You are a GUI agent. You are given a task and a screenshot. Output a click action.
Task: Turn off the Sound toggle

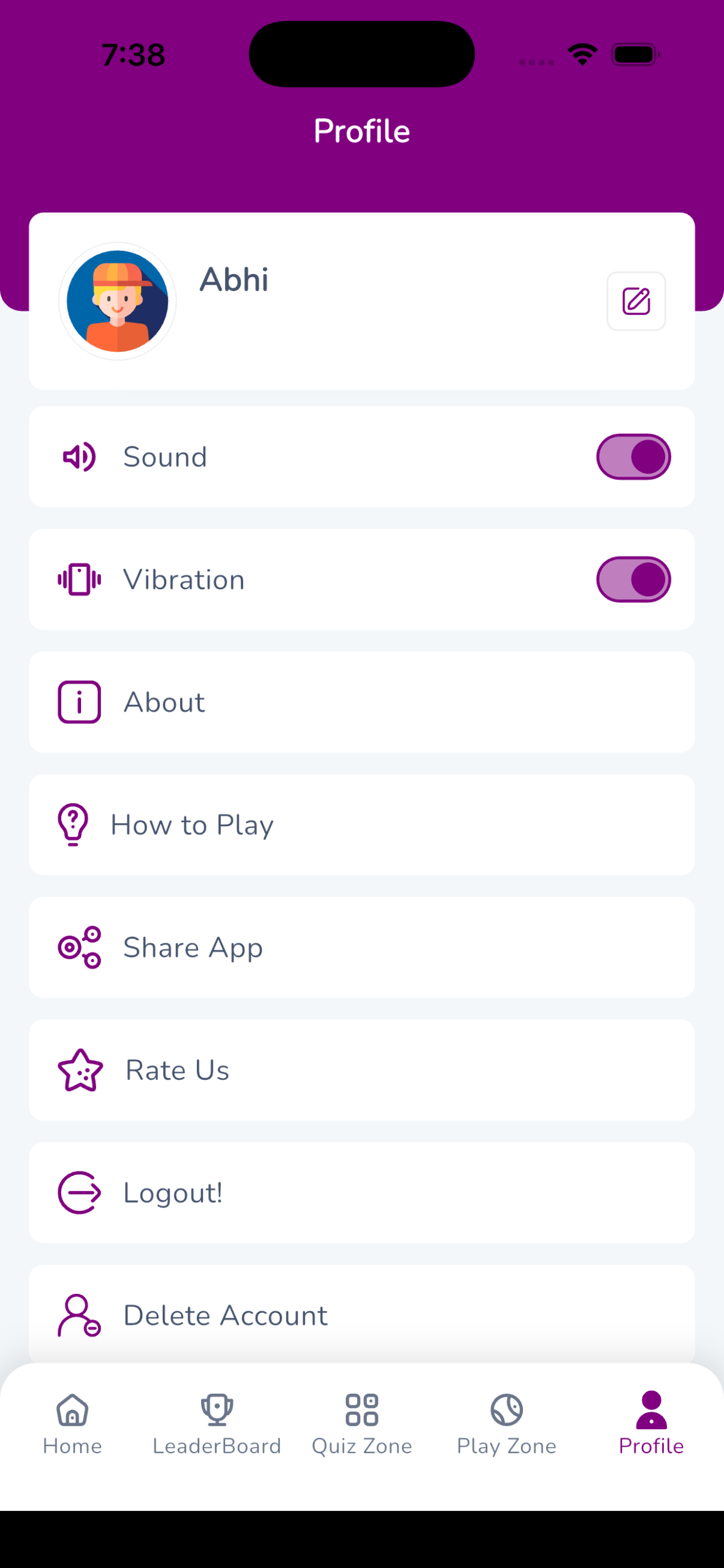[x=633, y=457]
